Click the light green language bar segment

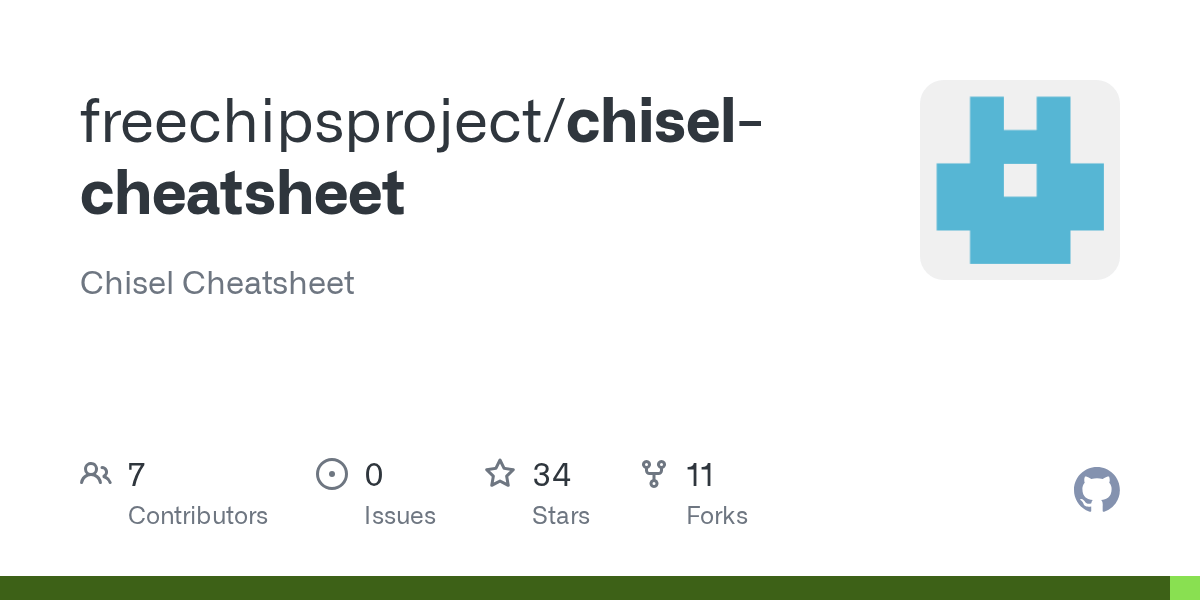coord(1185,588)
